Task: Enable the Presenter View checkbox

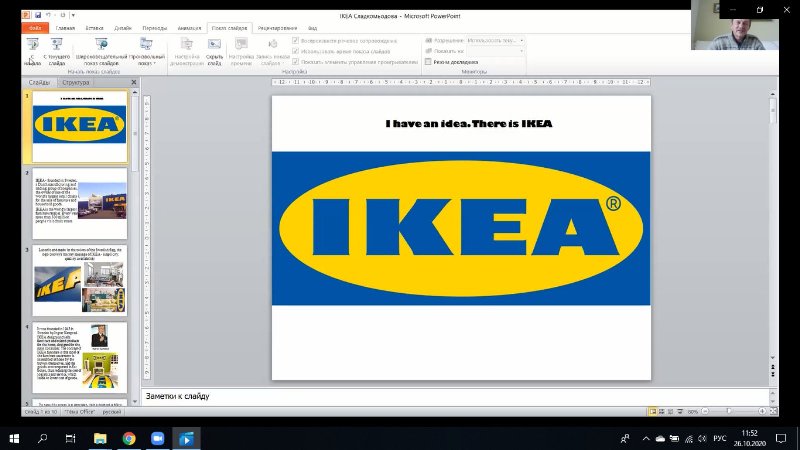Action: tap(429, 61)
